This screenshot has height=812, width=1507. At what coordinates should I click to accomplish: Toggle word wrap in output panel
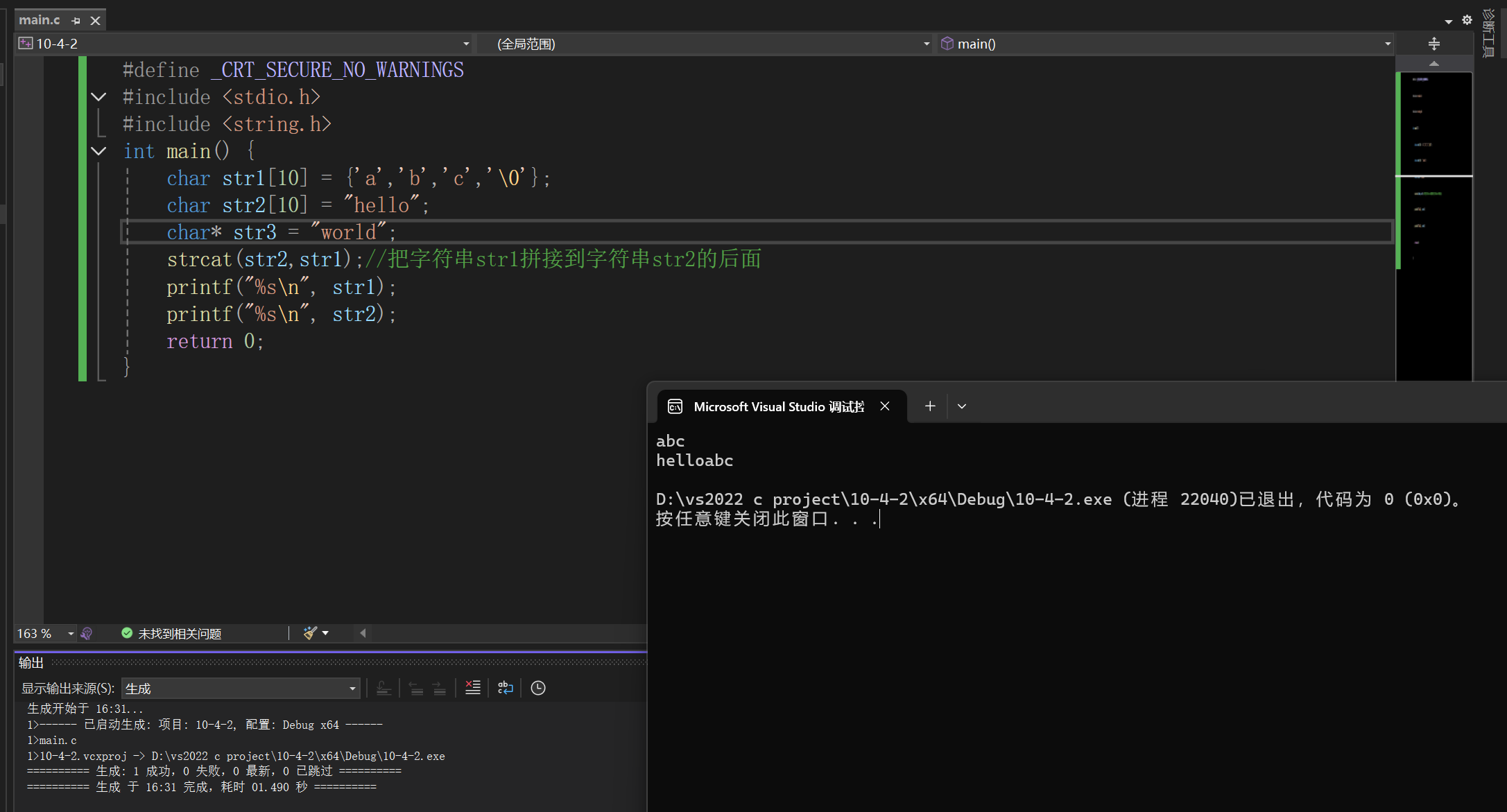pos(506,687)
